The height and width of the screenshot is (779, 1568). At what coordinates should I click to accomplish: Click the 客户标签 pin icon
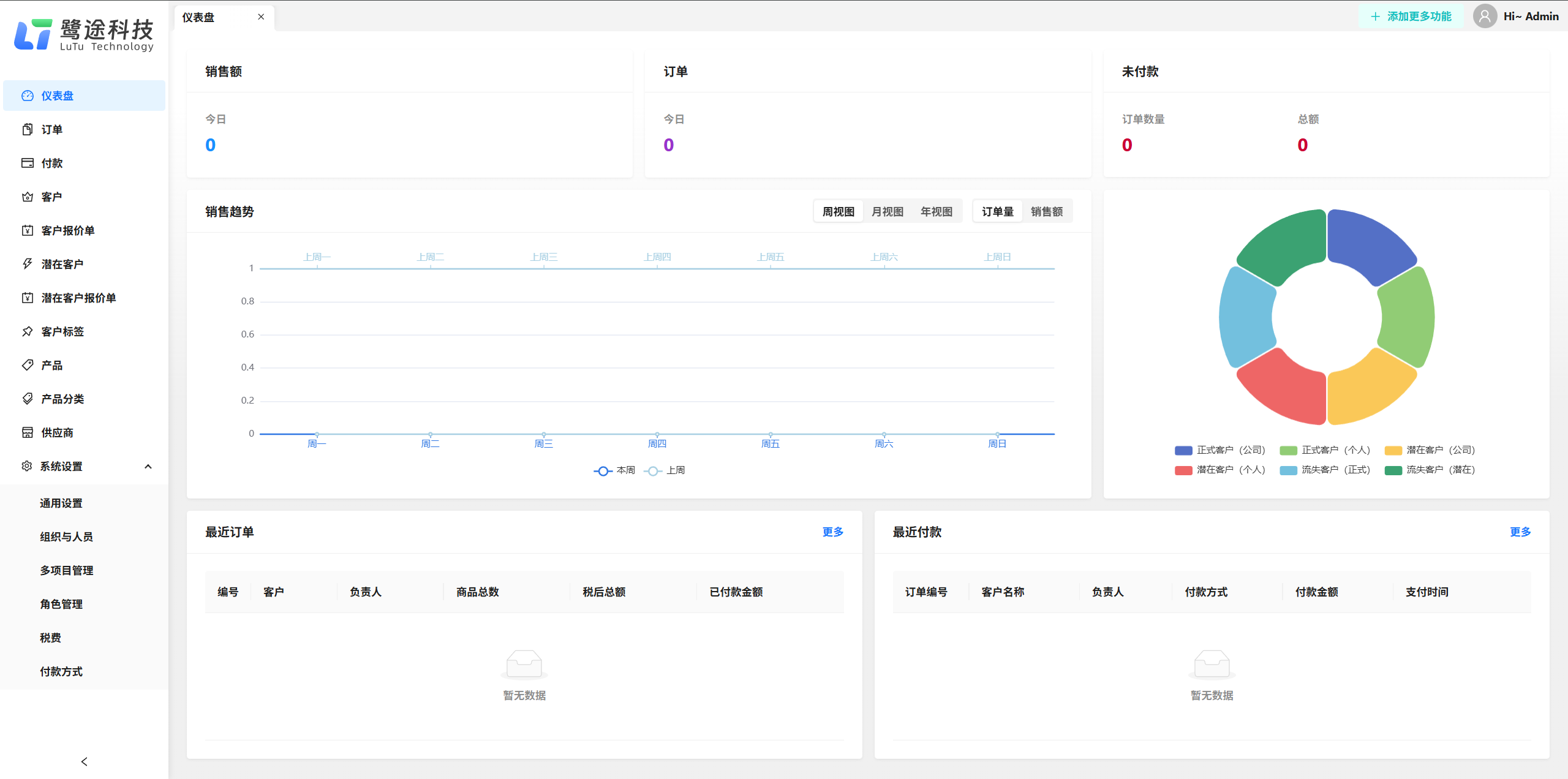[28, 331]
